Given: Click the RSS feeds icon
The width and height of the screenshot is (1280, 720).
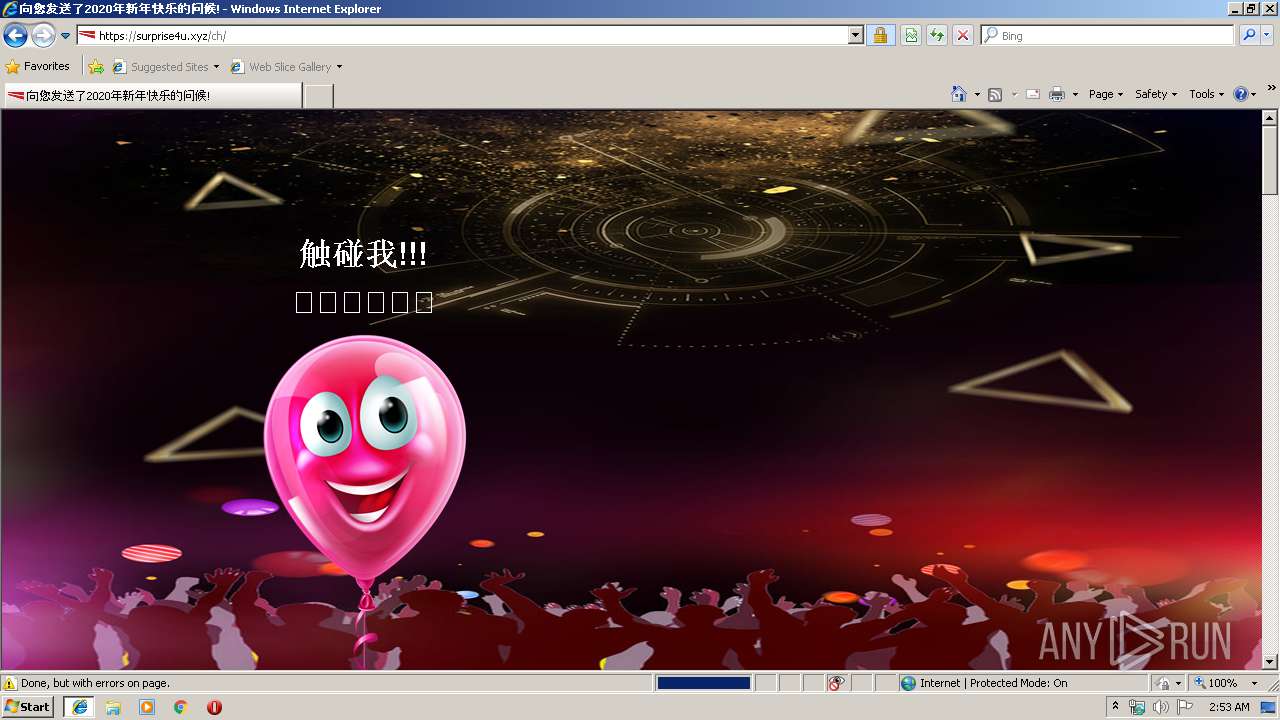Looking at the screenshot, I should (995, 94).
